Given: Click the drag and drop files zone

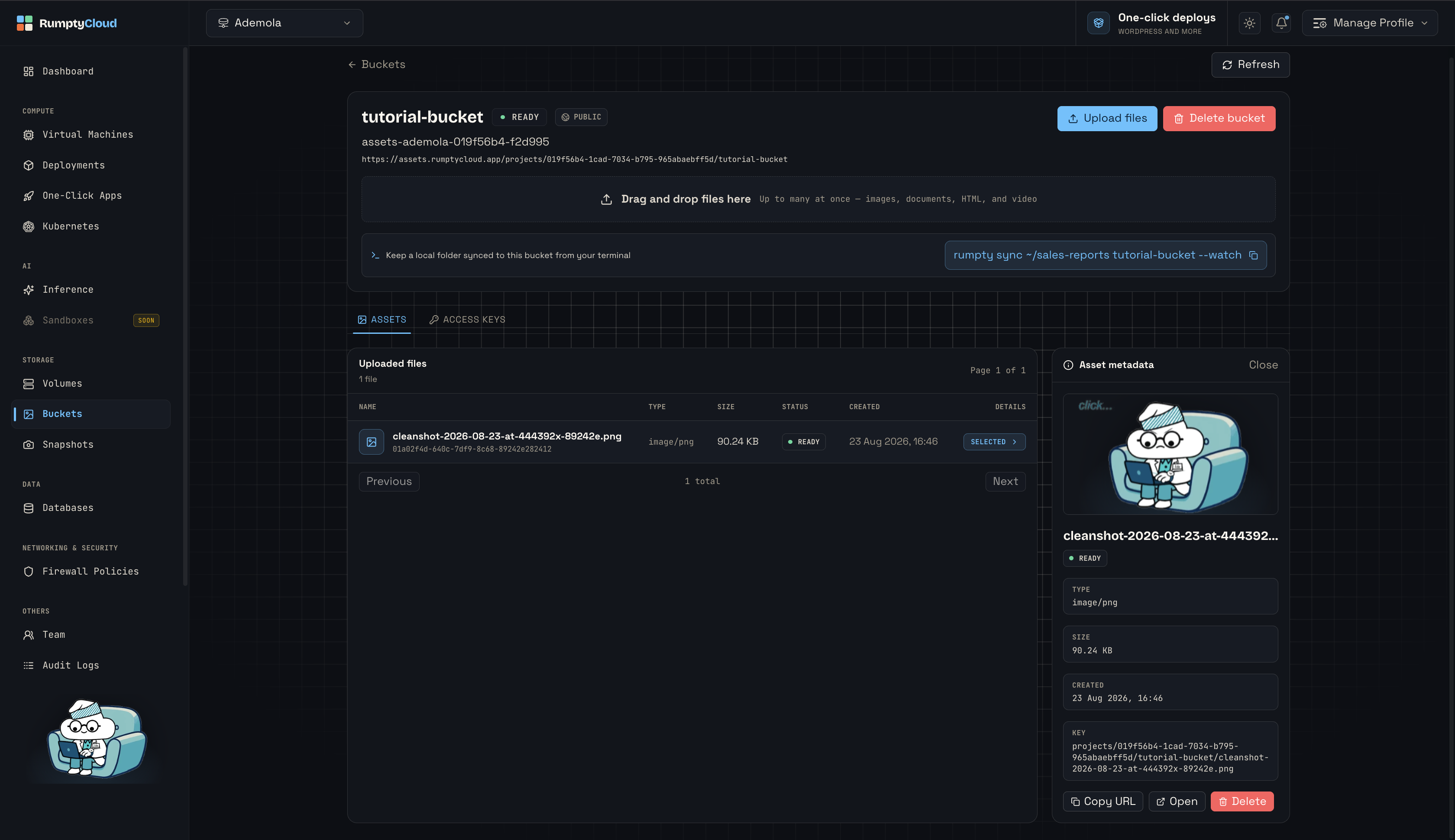Looking at the screenshot, I should 818,199.
